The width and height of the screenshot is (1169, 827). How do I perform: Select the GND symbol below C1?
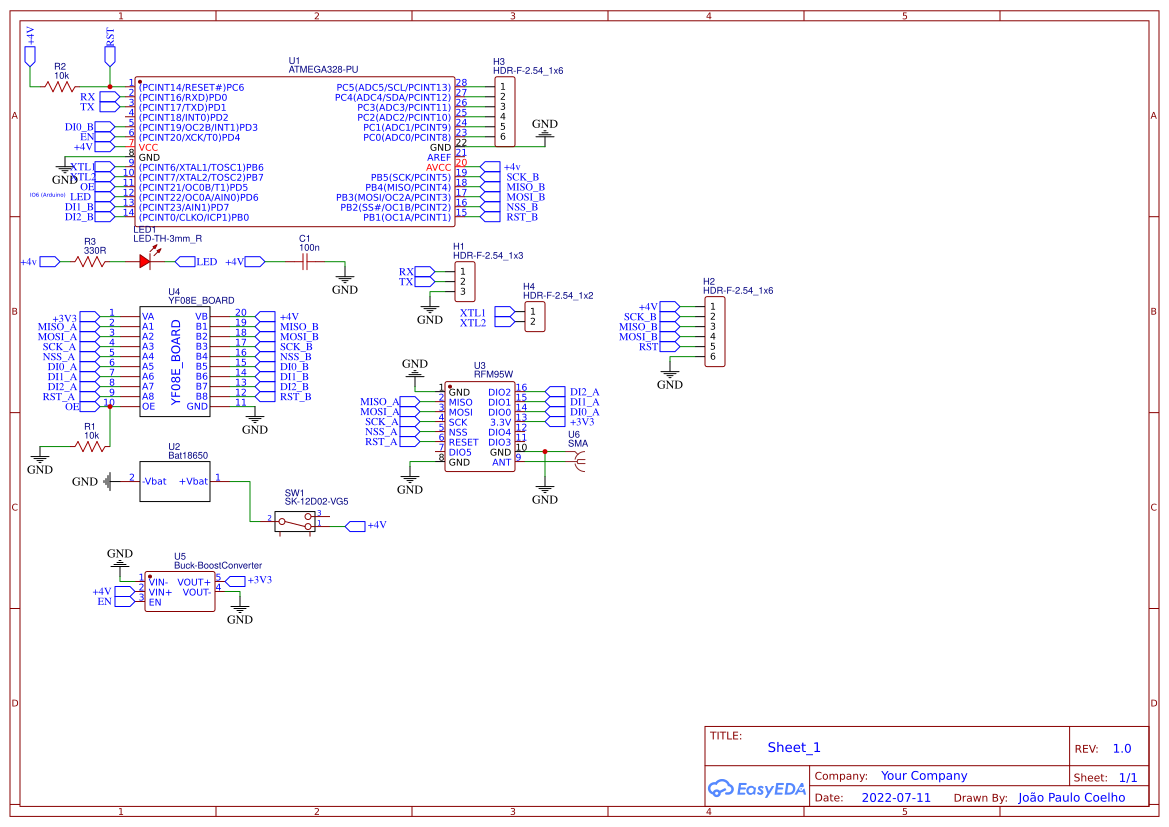coord(344,277)
